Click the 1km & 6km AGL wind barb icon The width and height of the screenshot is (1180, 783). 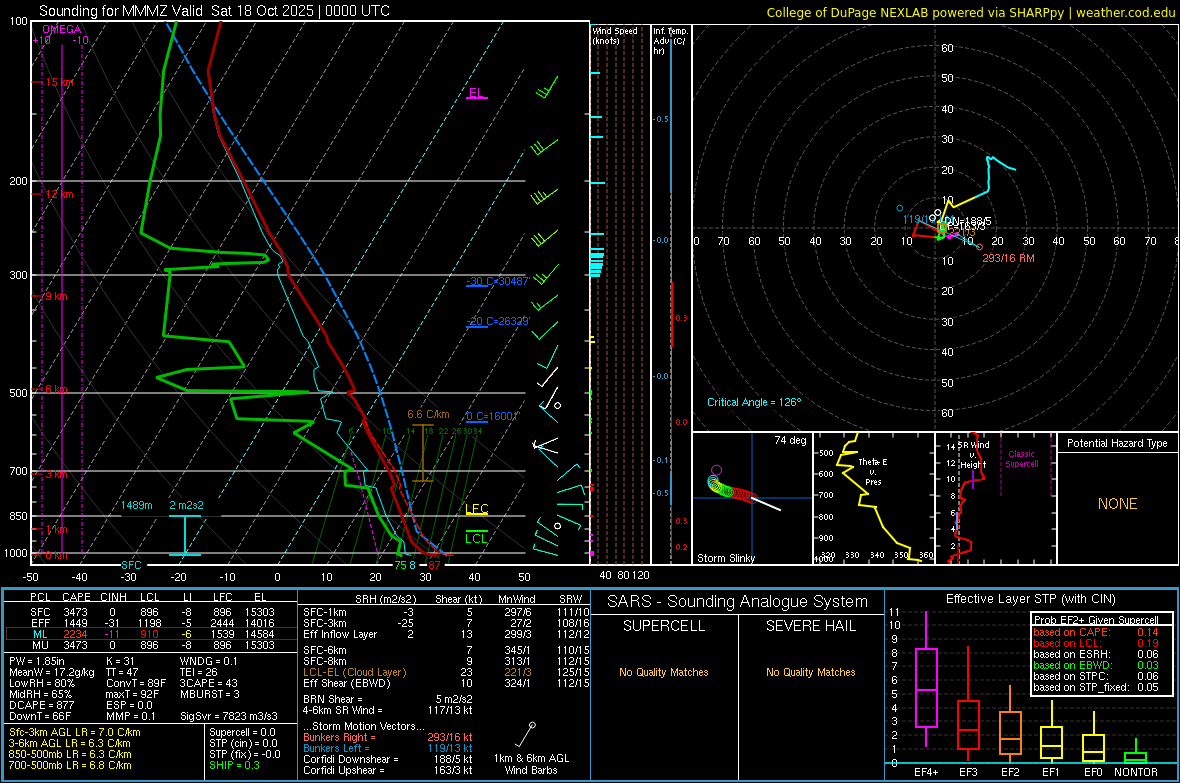pos(526,735)
